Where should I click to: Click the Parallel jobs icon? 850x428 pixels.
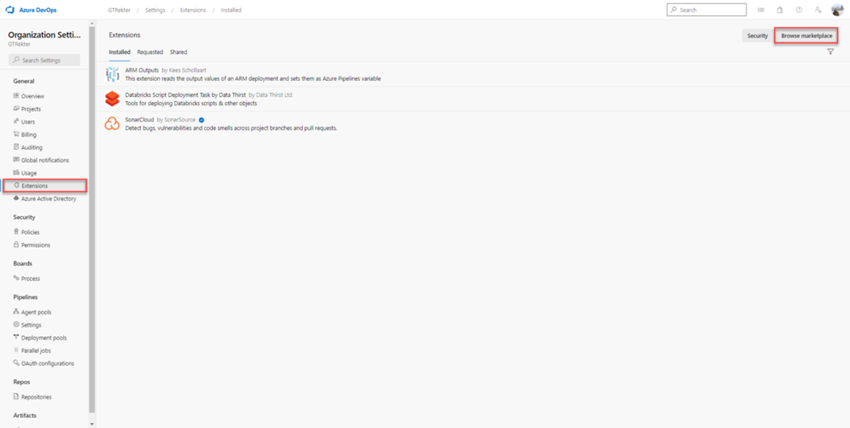(16, 351)
